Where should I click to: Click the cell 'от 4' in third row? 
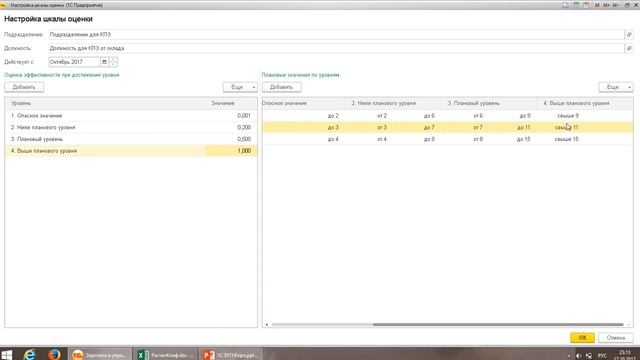[x=382, y=139]
